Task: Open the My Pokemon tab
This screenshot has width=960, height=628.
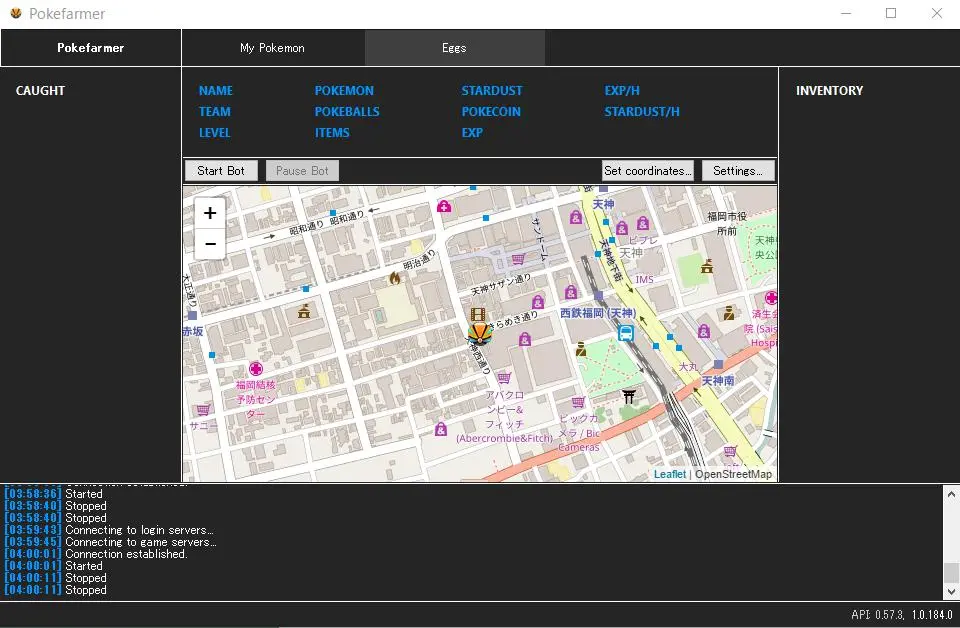Action: [272, 48]
